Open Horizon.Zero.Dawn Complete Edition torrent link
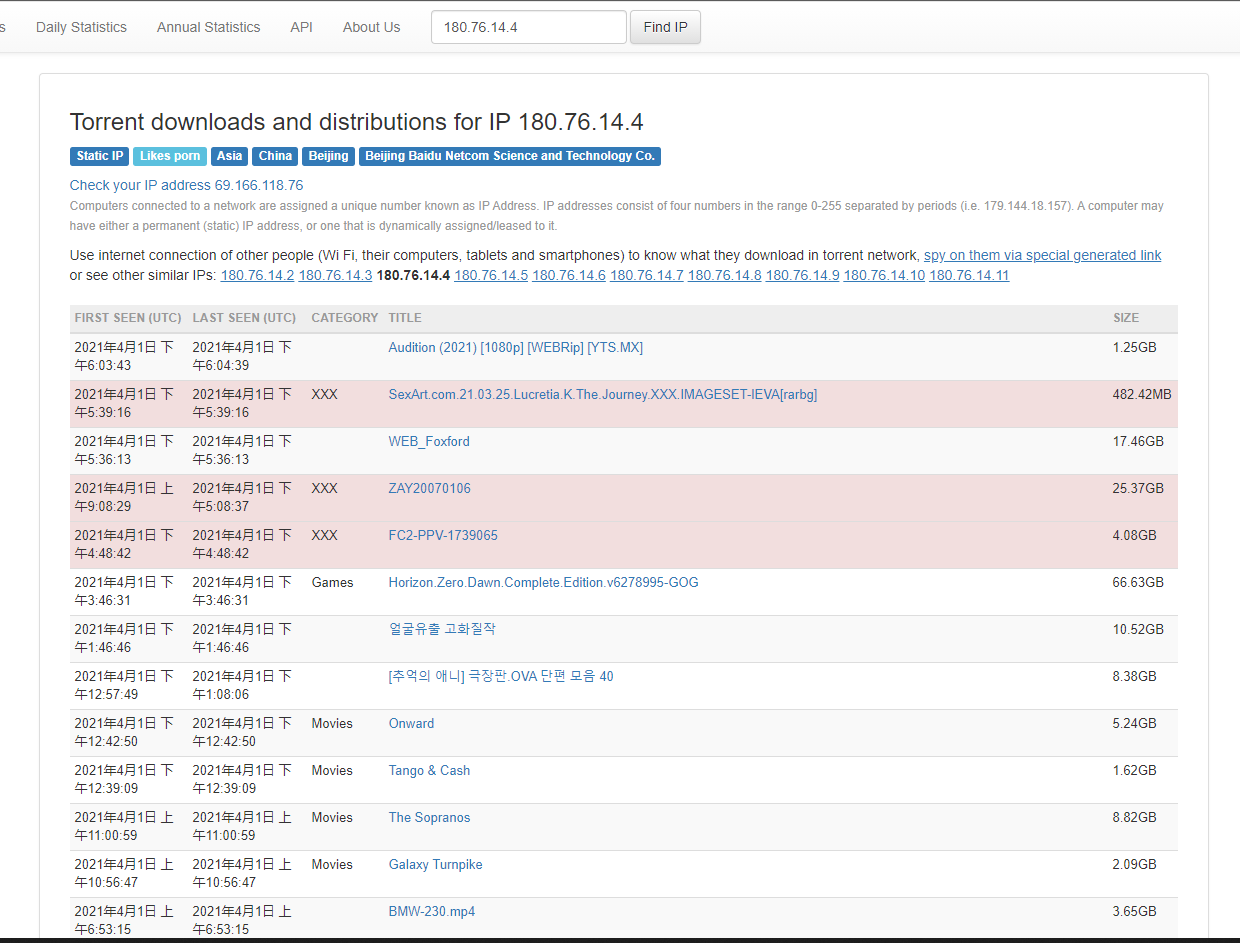 [x=543, y=582]
